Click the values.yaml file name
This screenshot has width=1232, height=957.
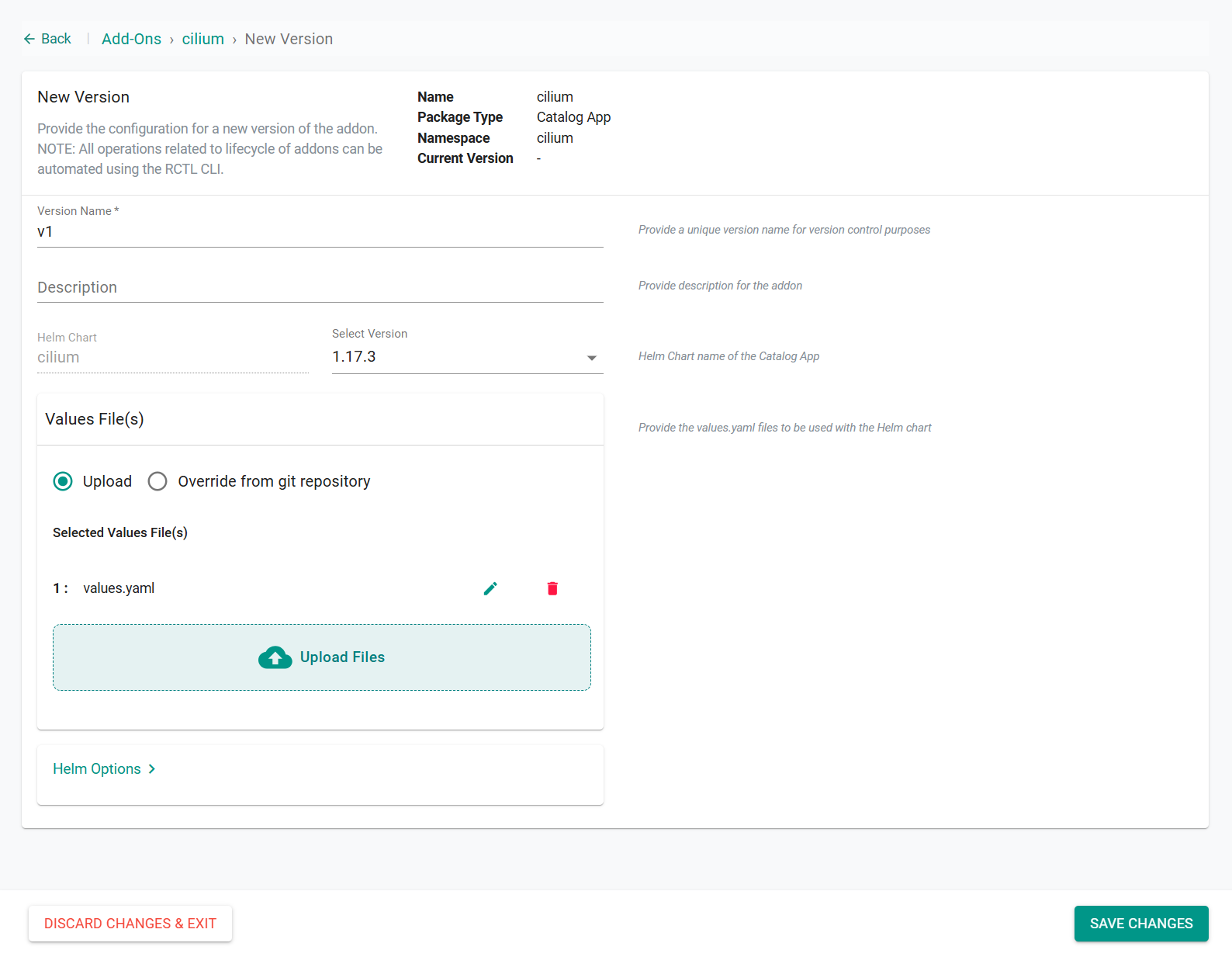[x=119, y=588]
